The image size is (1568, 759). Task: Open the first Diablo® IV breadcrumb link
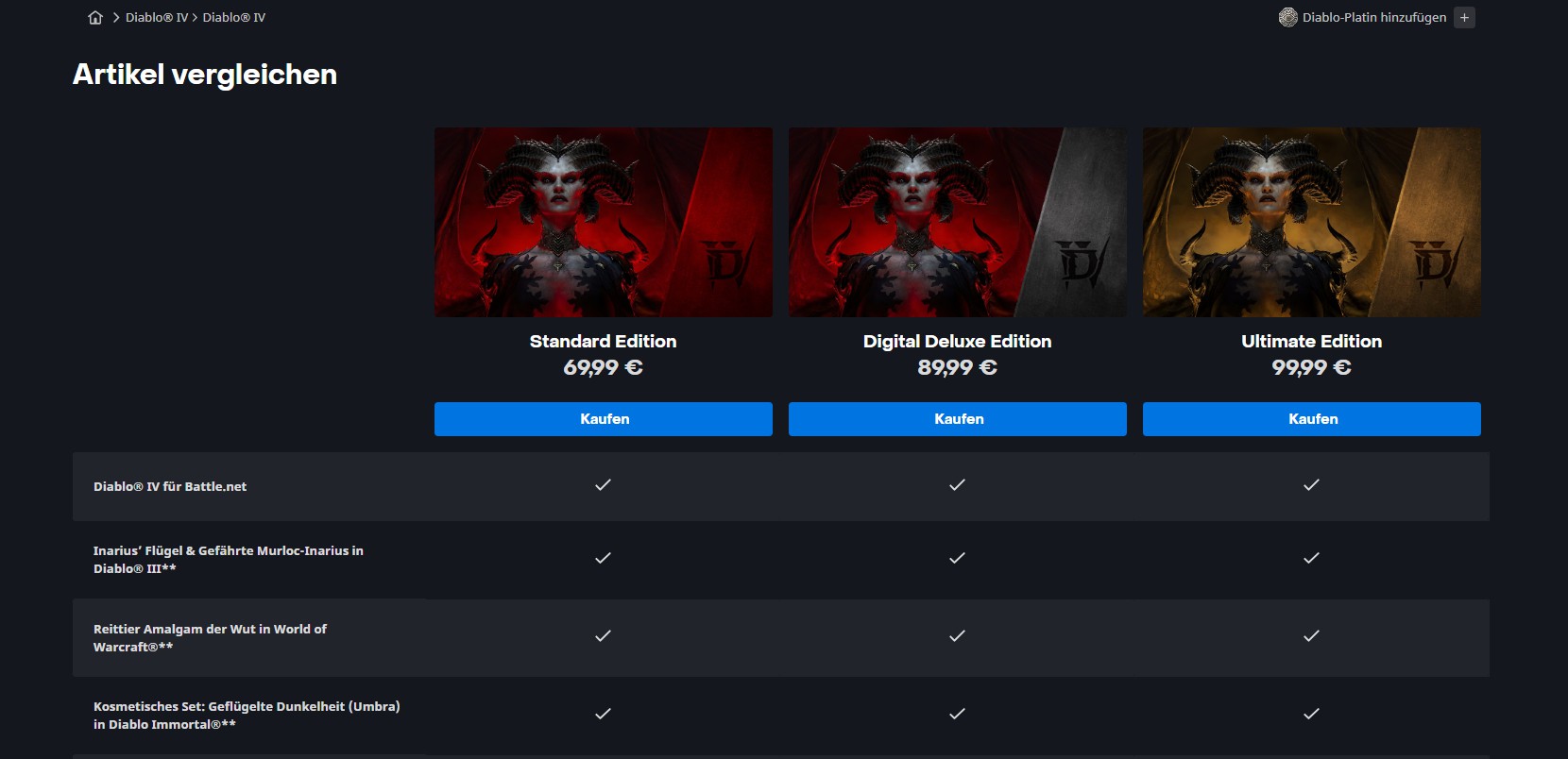click(157, 17)
